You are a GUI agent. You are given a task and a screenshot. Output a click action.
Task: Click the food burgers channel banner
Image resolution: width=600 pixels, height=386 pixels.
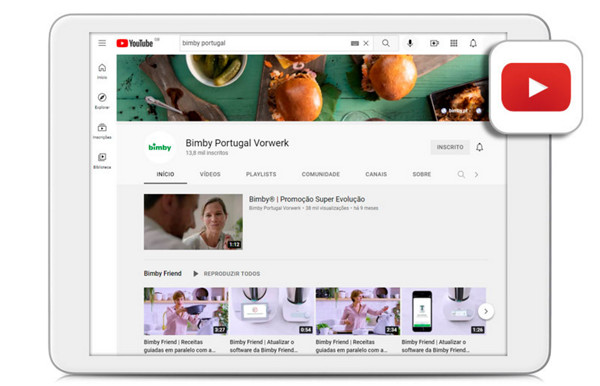[x=302, y=88]
